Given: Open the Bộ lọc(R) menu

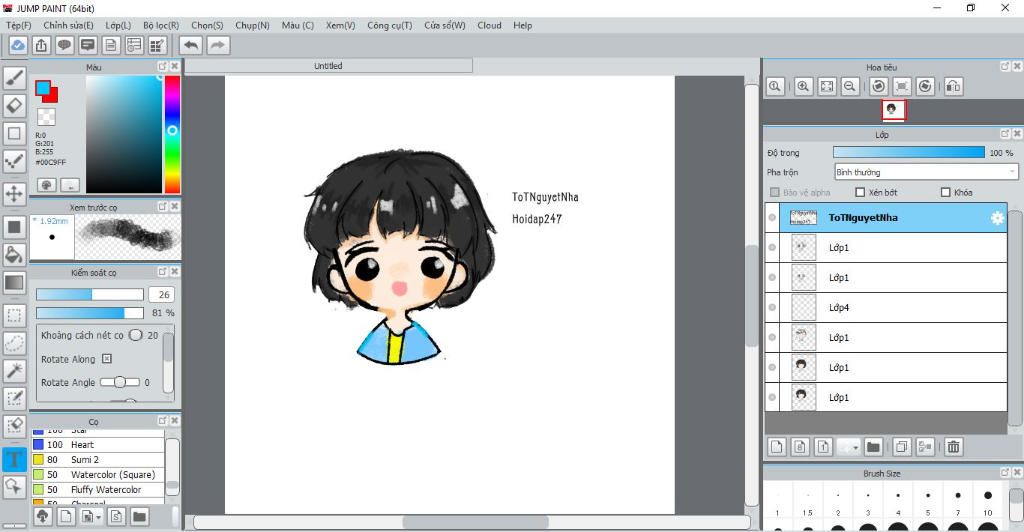Looking at the screenshot, I should point(161,25).
